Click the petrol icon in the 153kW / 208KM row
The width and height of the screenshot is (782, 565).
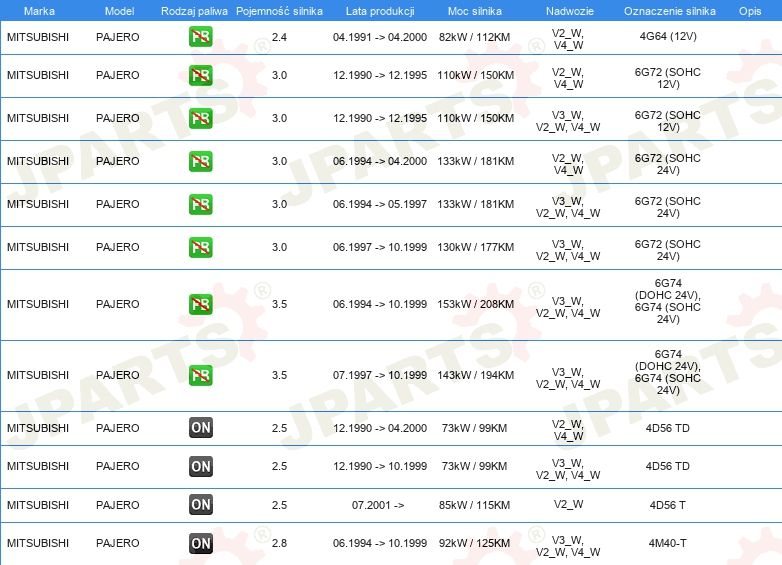coord(200,304)
